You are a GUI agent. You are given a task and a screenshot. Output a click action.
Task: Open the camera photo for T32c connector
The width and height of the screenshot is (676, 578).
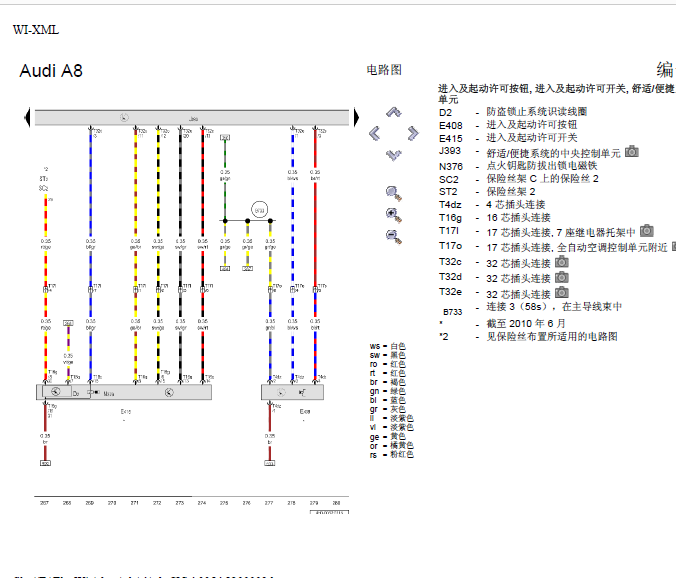(x=561, y=262)
